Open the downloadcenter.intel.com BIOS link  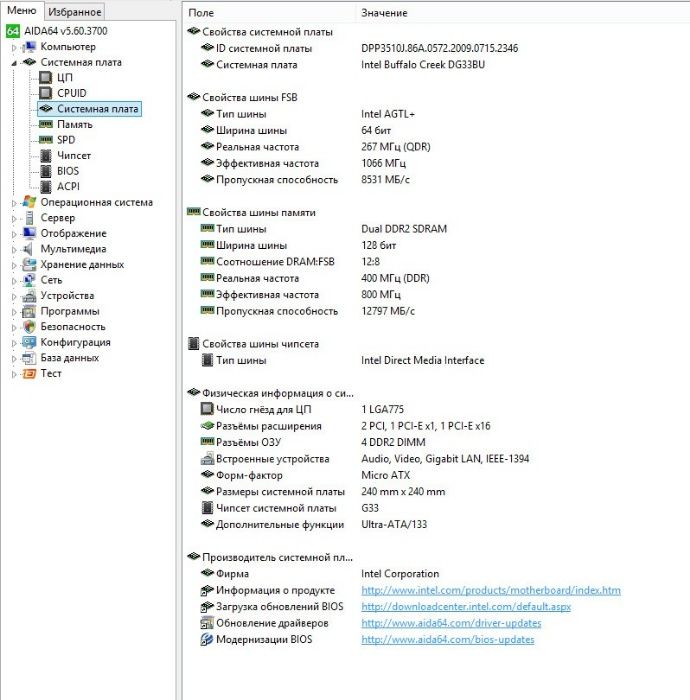tap(466, 606)
